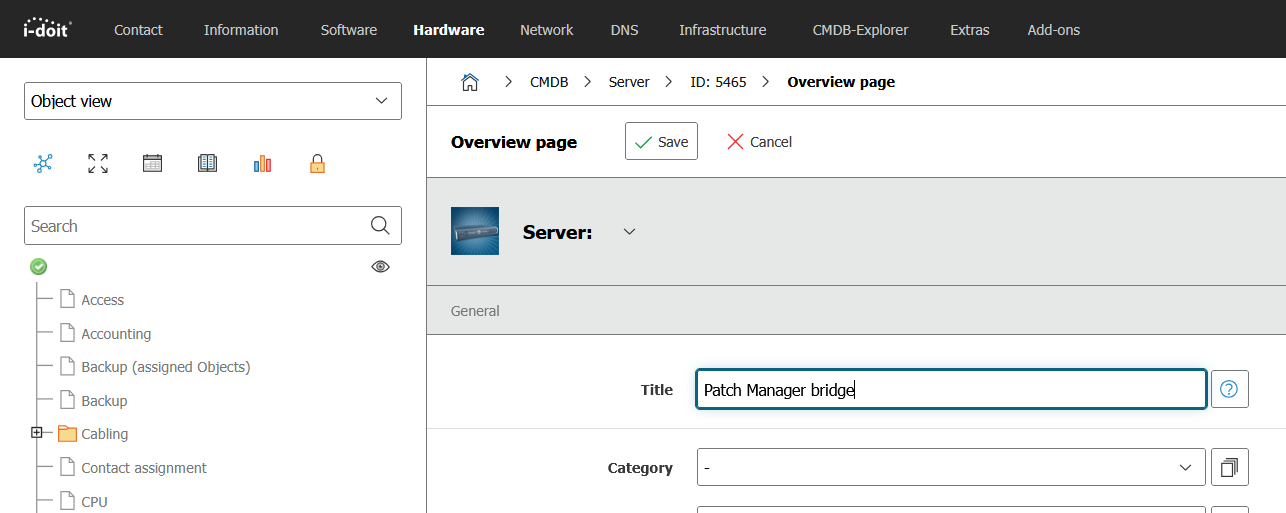This screenshot has height=513, width=1286.
Task: Click the magnifier search icon
Action: coord(380,226)
